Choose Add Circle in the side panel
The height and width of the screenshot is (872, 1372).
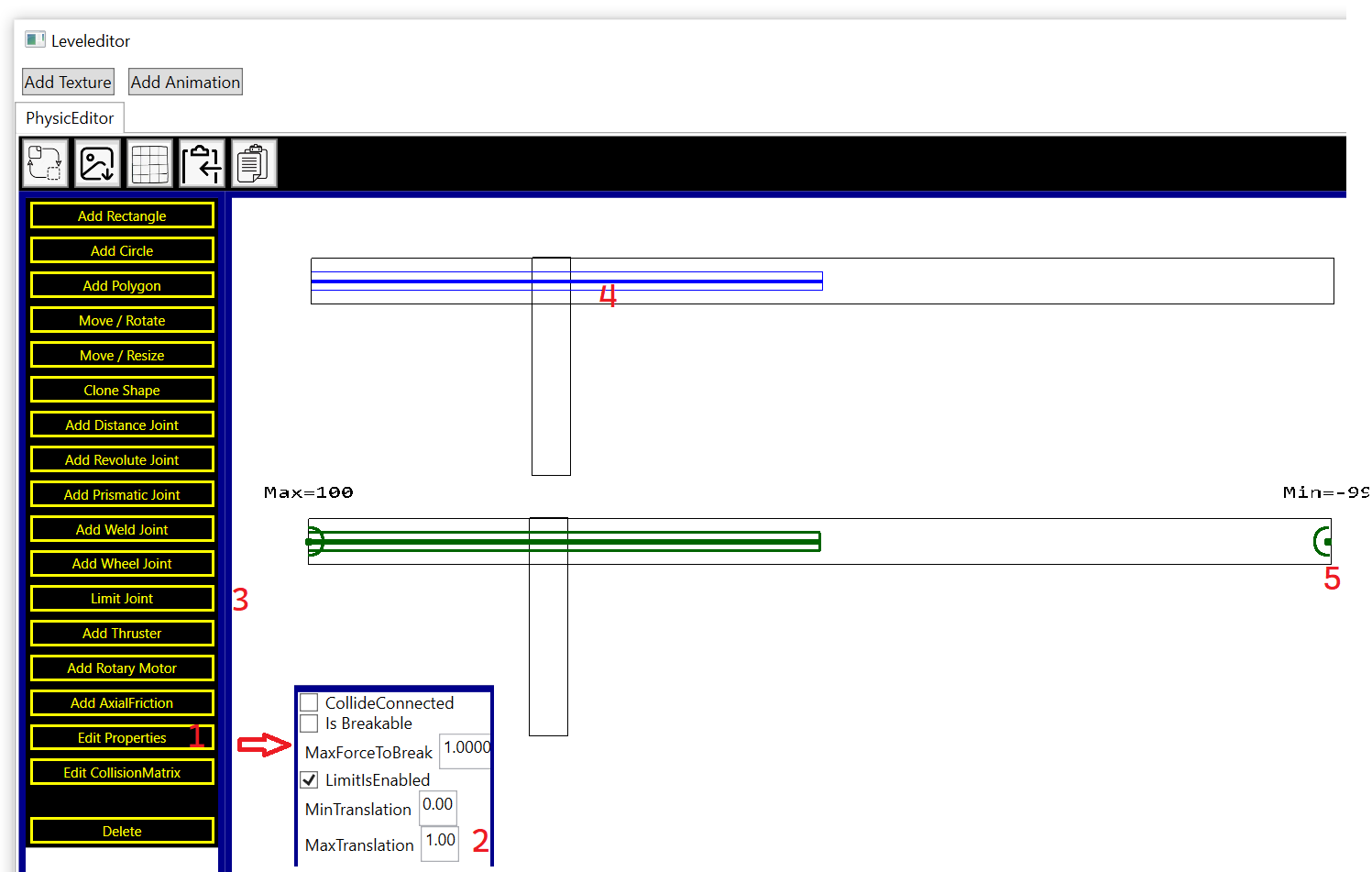(x=122, y=250)
